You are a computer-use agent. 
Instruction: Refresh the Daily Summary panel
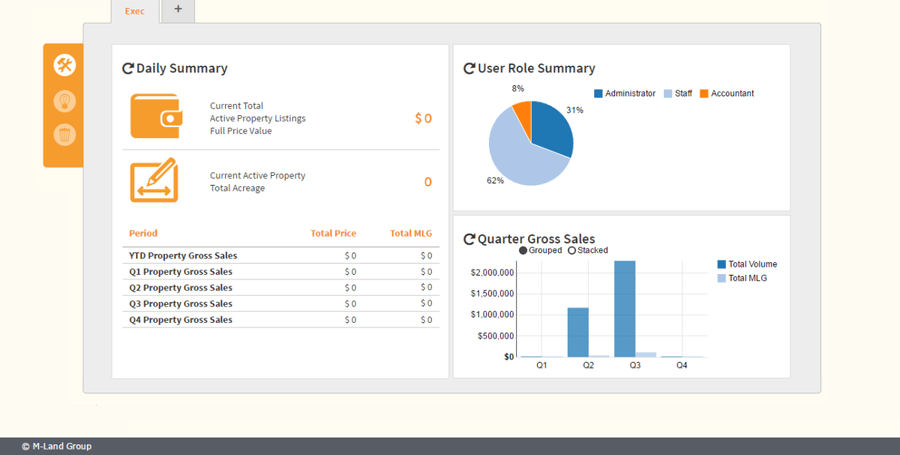click(x=128, y=69)
